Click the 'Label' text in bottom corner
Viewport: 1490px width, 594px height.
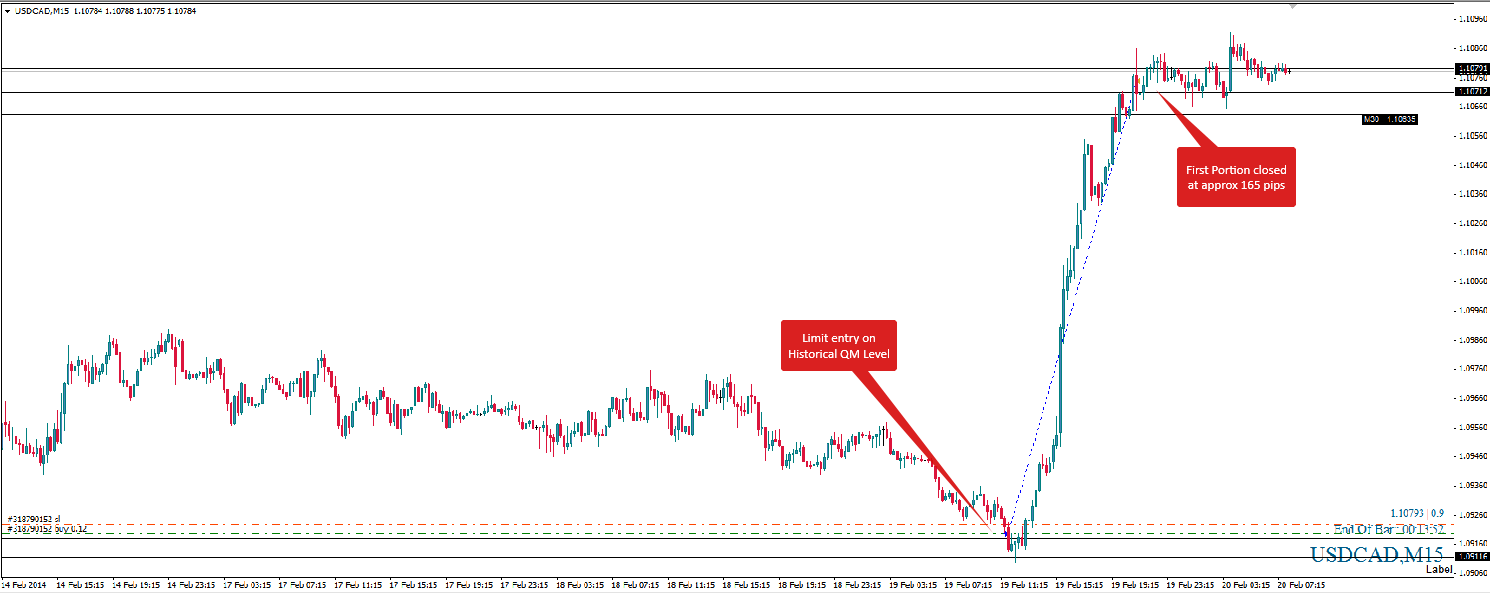1439,569
